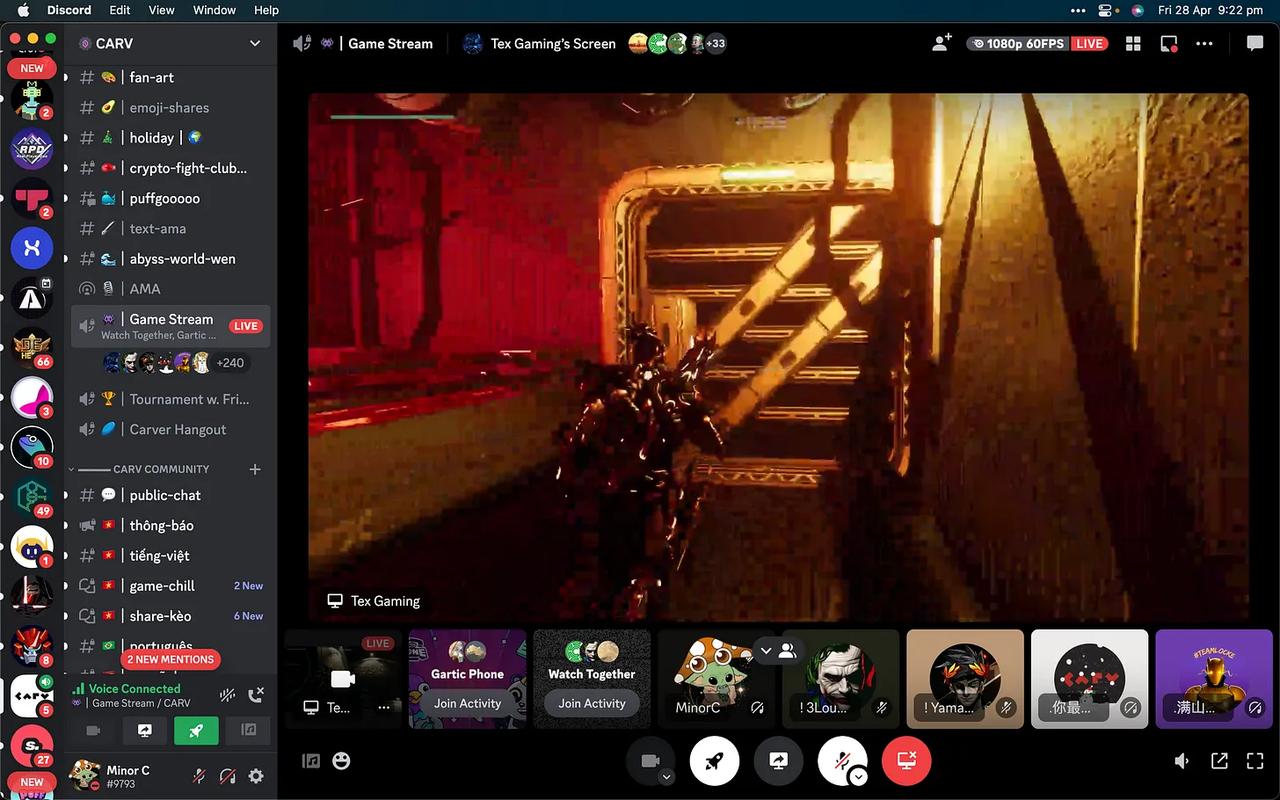Image resolution: width=1280 pixels, height=800 pixels.
Task: Switch to grid view layout
Action: pos(1133,43)
